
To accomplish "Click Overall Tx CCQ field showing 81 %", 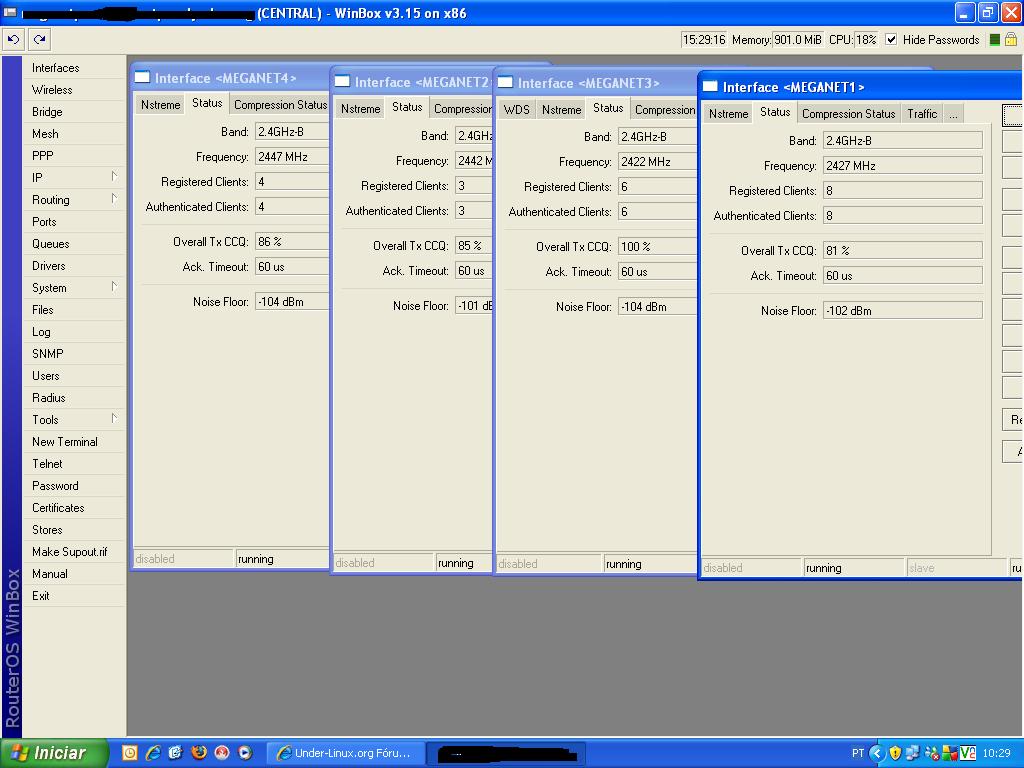I will 903,251.
